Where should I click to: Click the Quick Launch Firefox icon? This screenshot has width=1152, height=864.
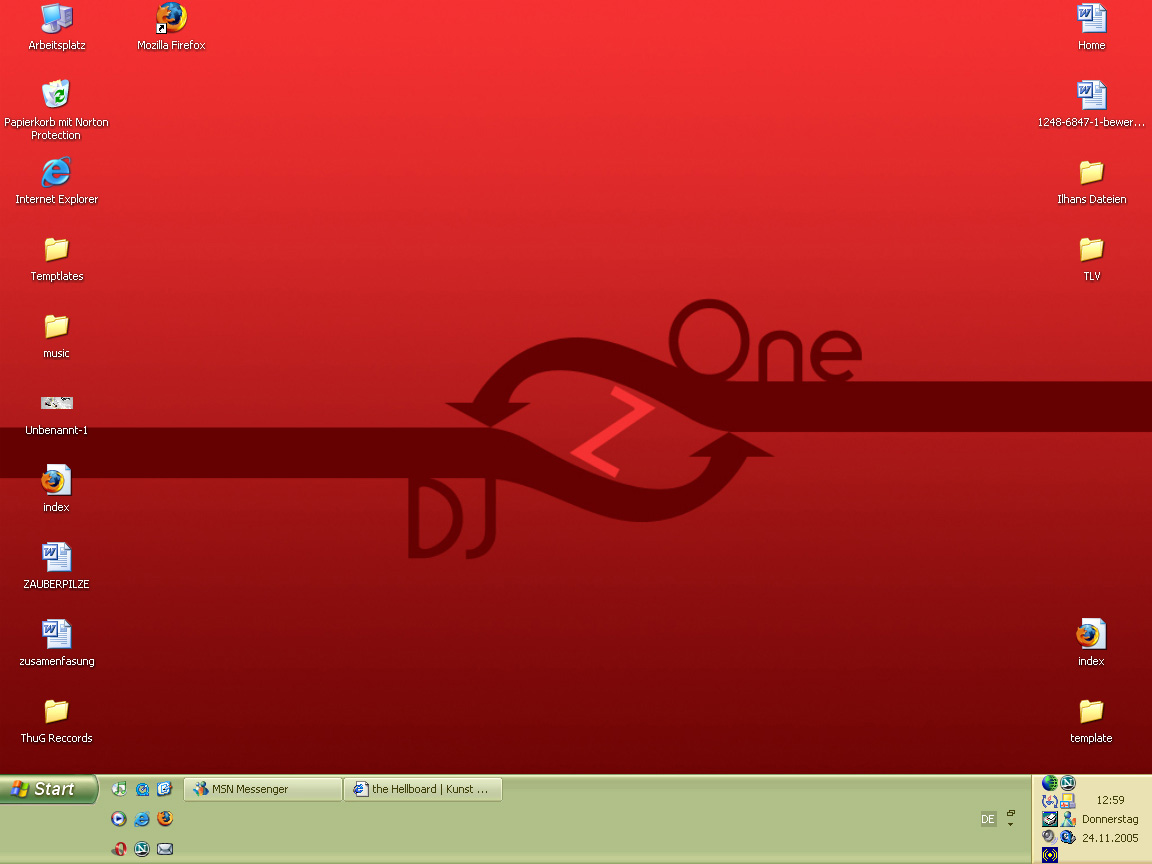[165, 819]
